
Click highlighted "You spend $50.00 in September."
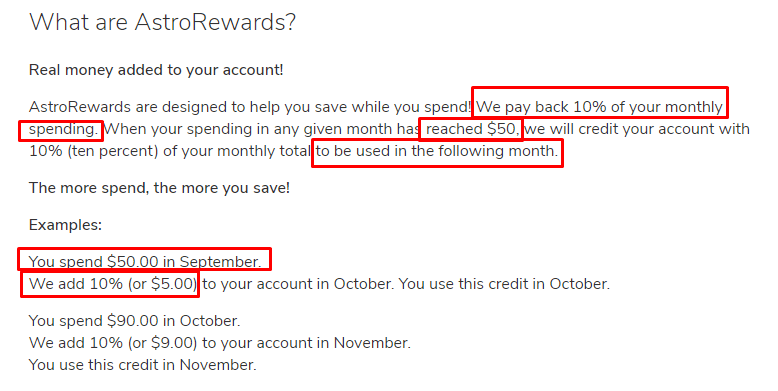point(145,261)
